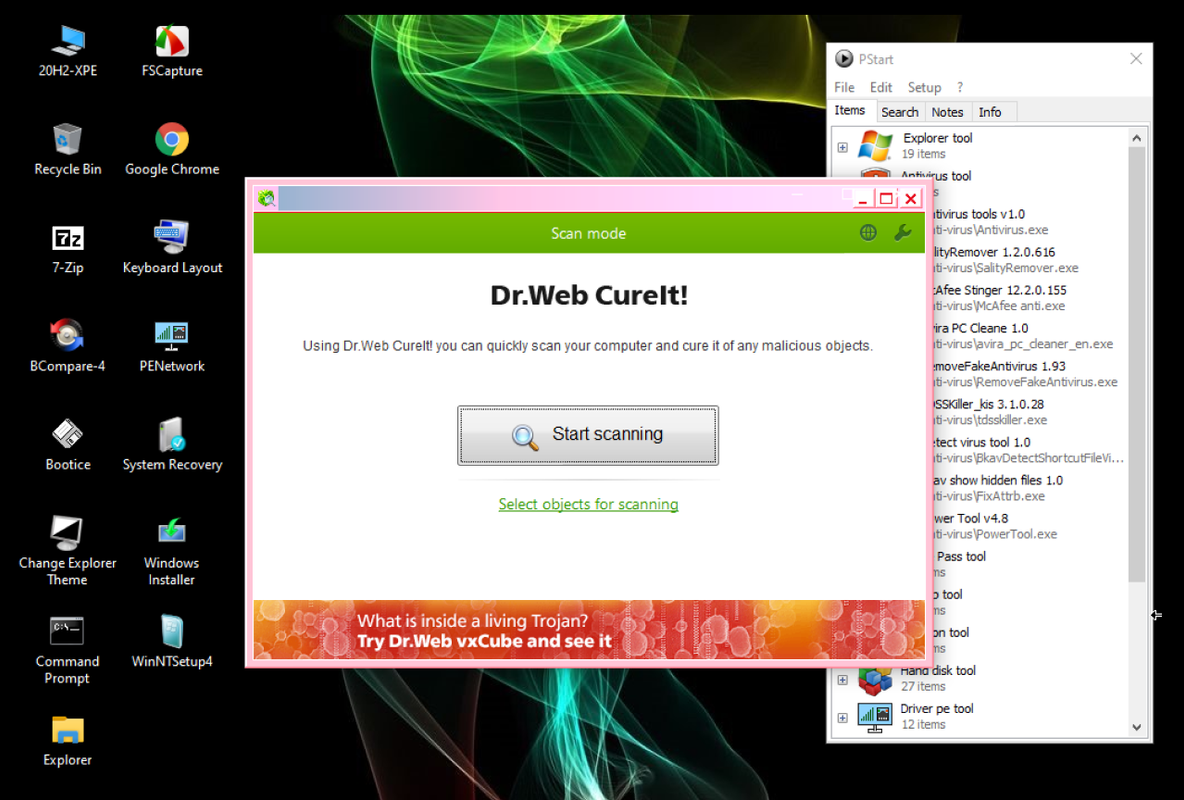Select the Pass tool group label
The height and width of the screenshot is (800, 1184).
(960, 557)
